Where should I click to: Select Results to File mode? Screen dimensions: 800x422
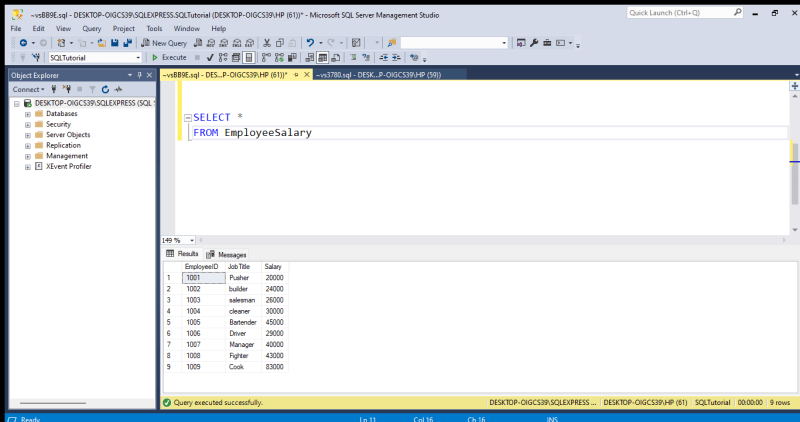tap(336, 58)
